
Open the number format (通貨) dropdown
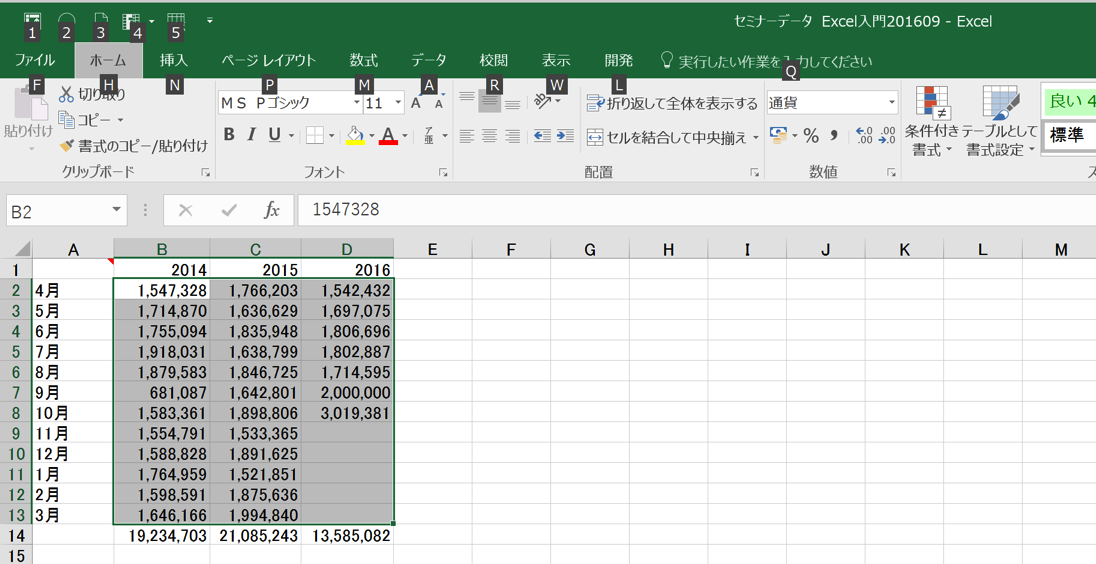point(892,103)
